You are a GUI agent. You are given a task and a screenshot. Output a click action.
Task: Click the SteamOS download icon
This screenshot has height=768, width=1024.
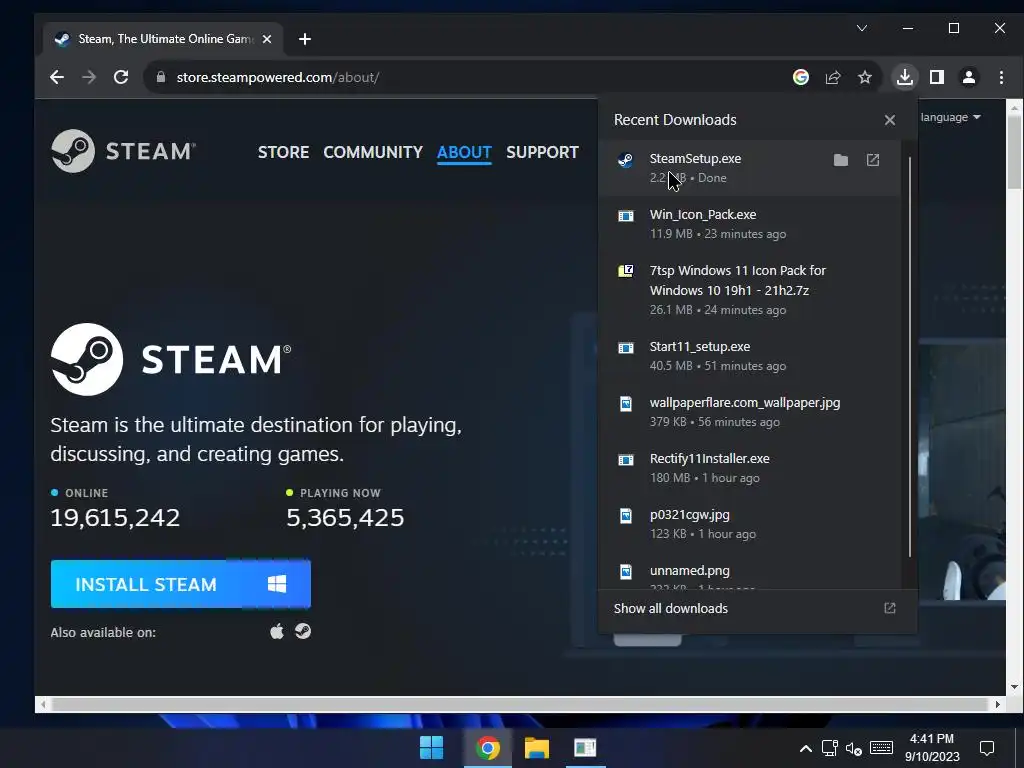point(303,632)
